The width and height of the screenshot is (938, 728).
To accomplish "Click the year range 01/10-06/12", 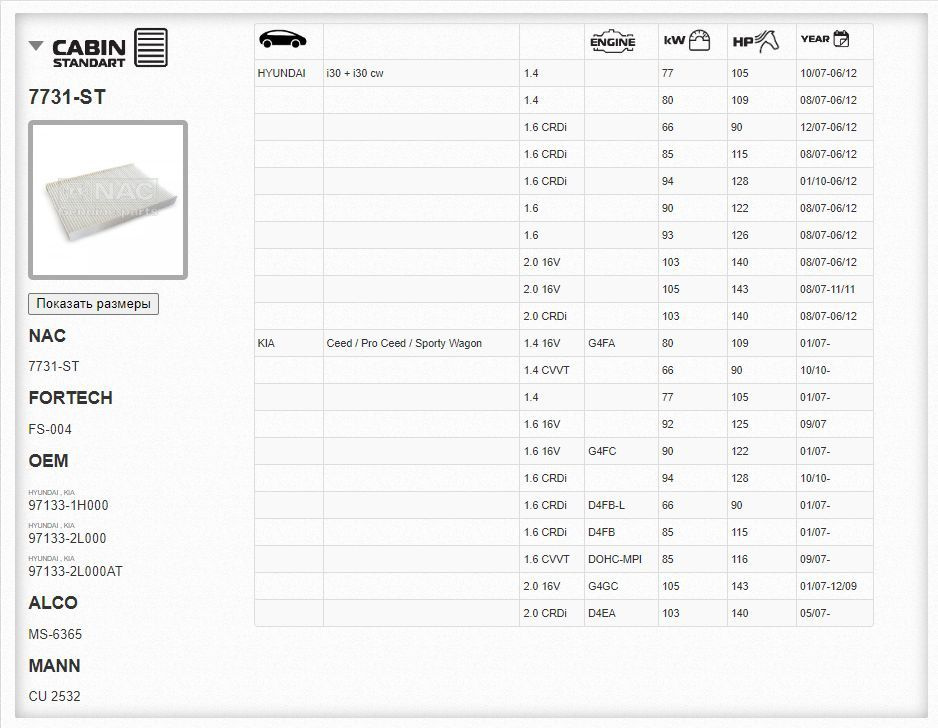I will pyautogui.click(x=829, y=181).
